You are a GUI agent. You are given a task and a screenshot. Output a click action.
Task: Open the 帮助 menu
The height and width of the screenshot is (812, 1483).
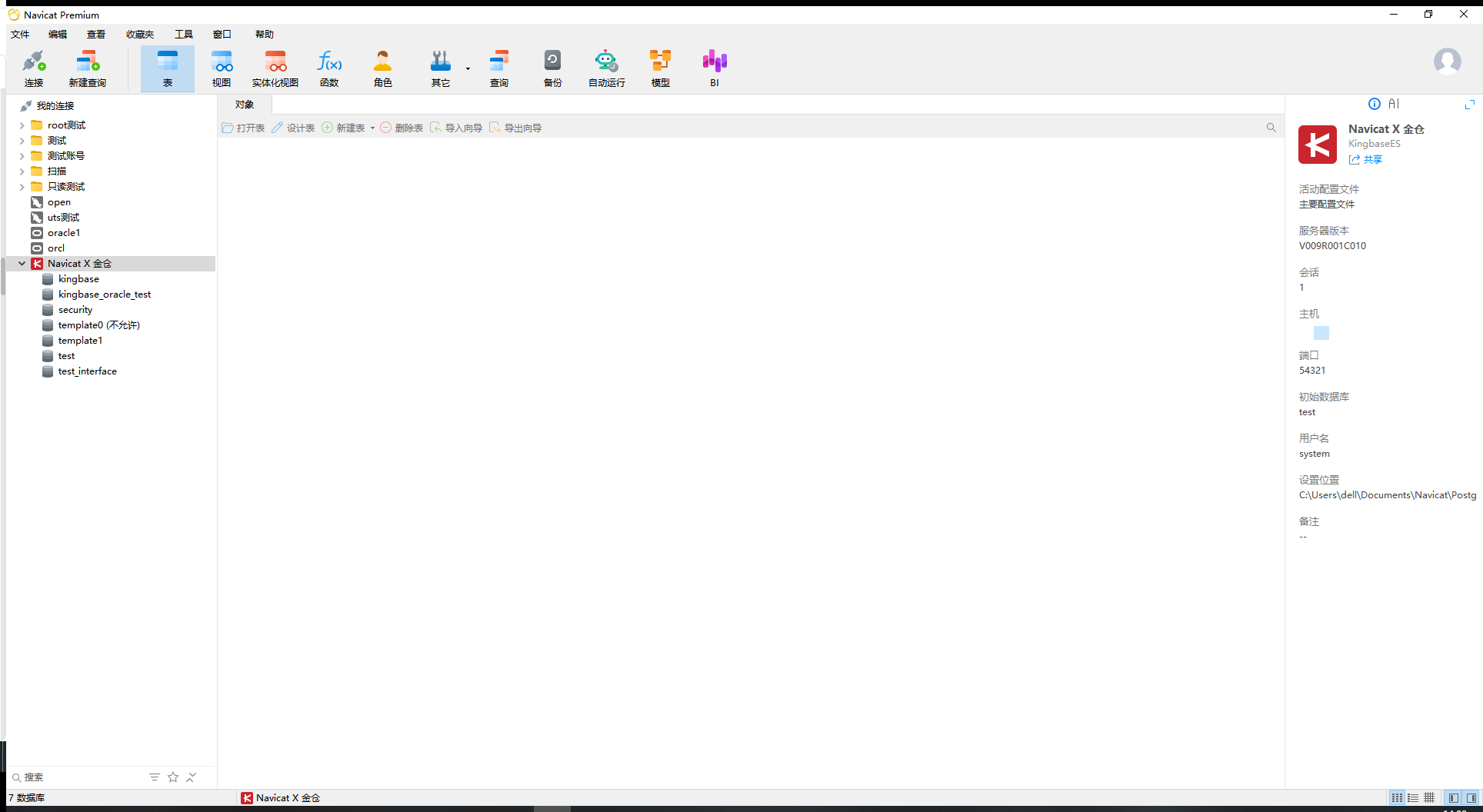click(265, 34)
